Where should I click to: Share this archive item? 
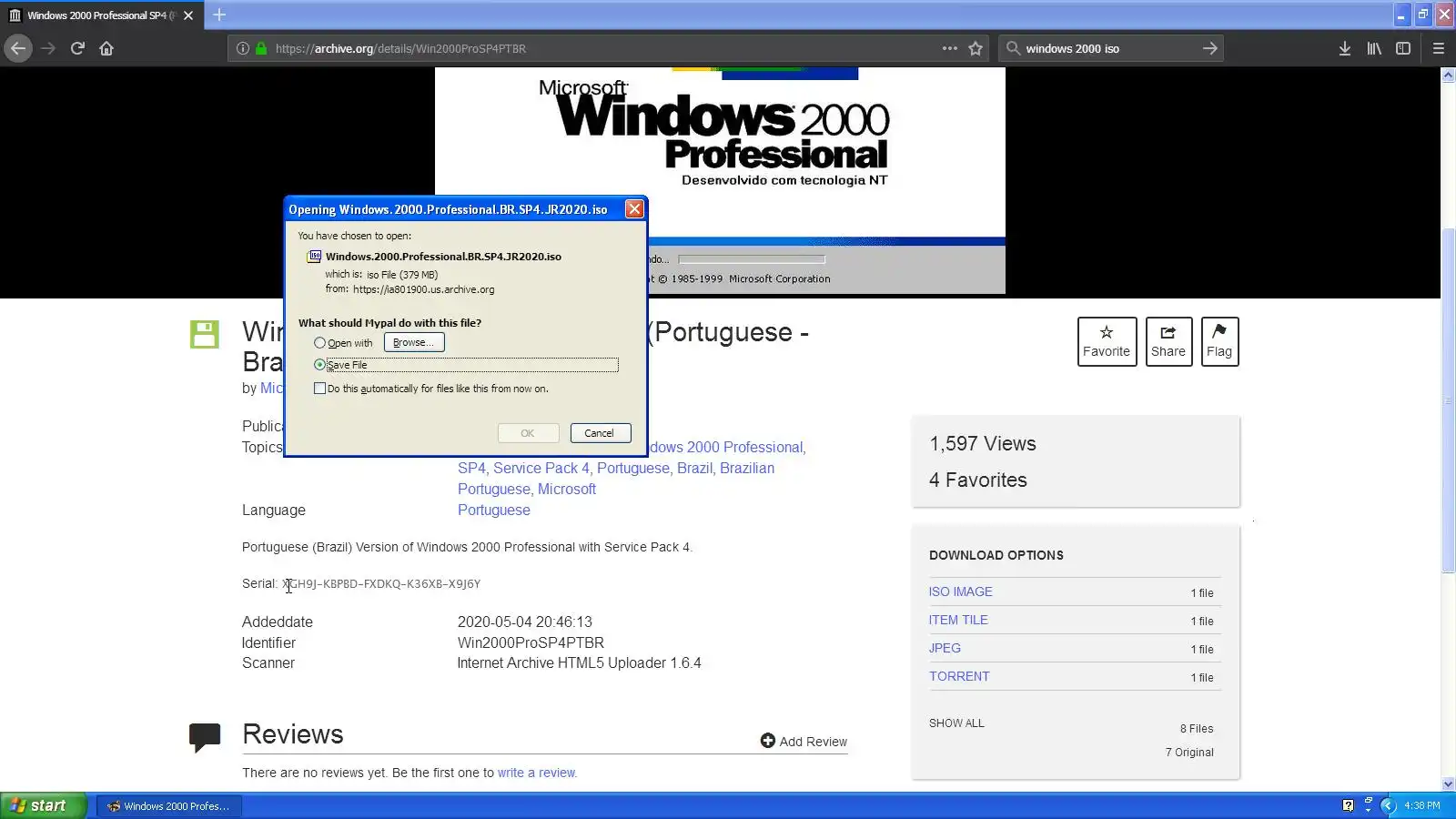click(1168, 341)
